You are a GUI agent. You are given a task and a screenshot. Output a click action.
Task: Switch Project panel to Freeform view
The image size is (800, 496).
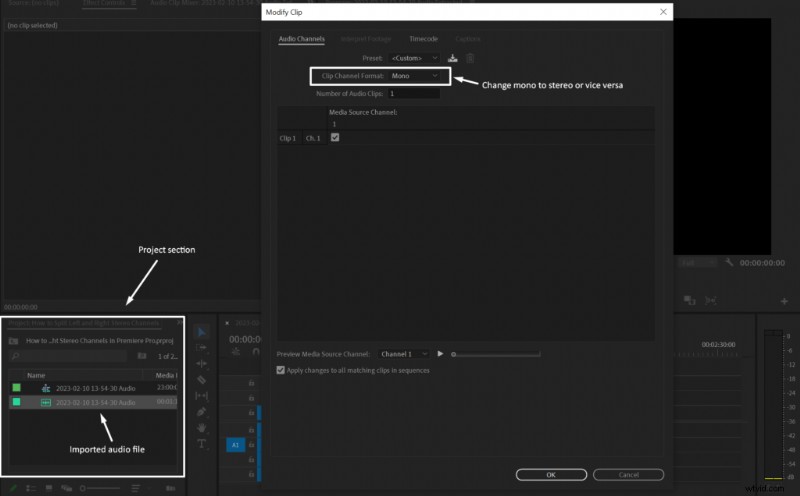click(66, 488)
